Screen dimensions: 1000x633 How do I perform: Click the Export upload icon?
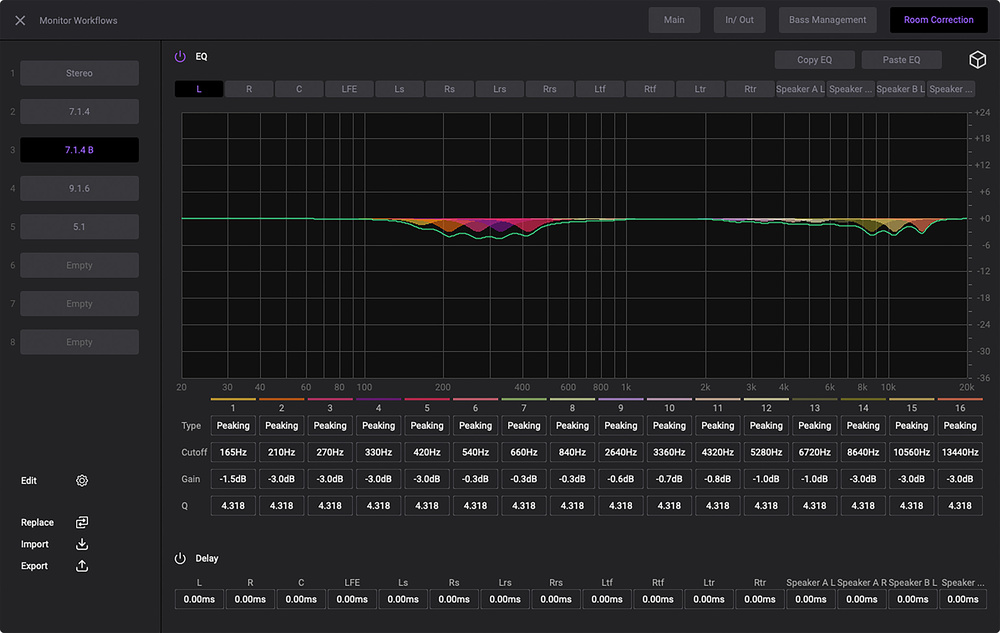click(x=82, y=566)
